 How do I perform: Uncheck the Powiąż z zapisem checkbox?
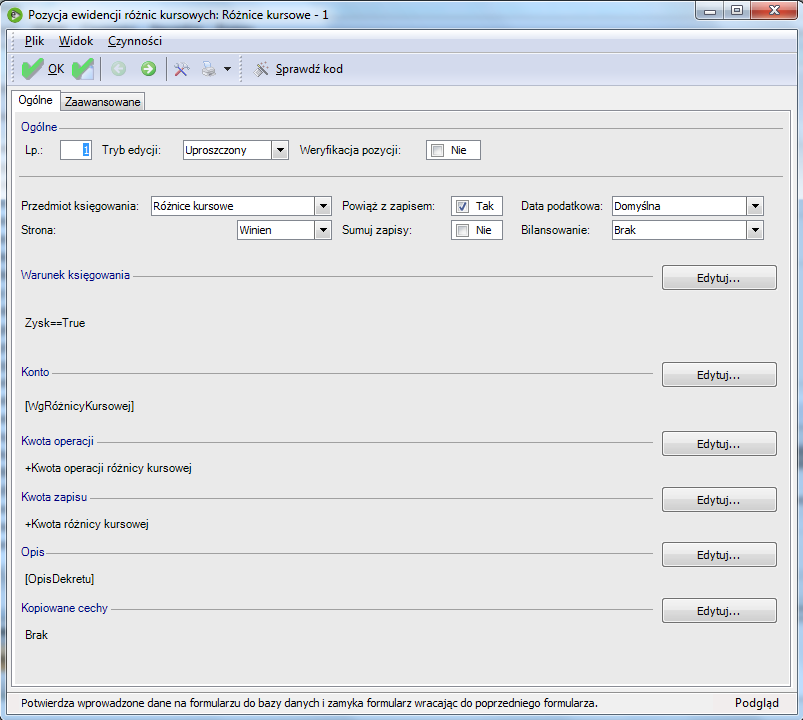click(462, 206)
